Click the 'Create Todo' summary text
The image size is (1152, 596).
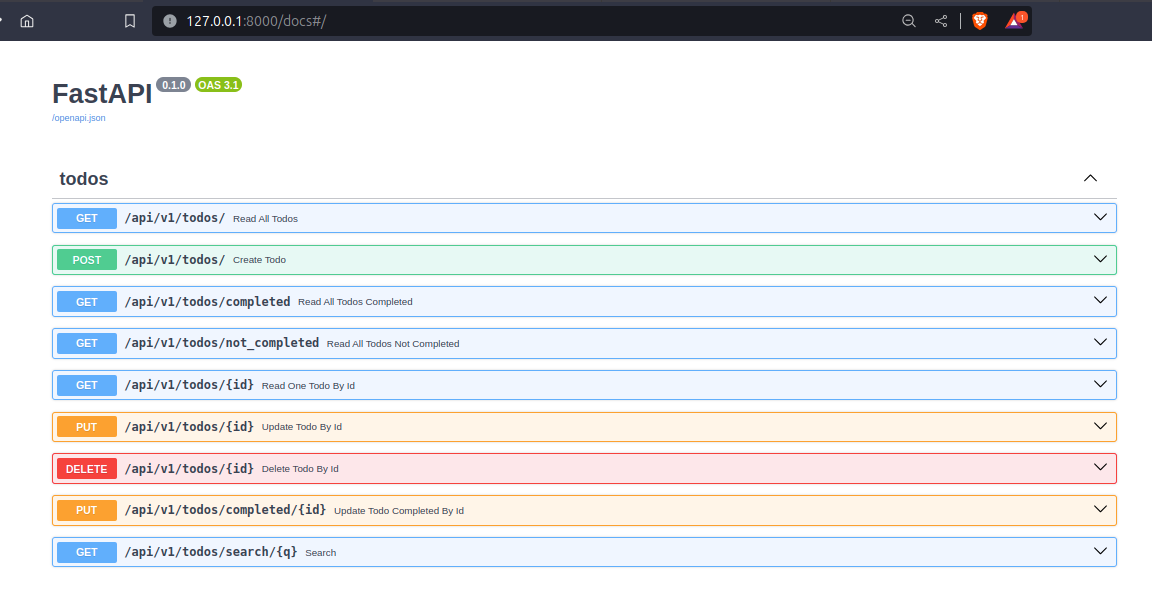(259, 260)
